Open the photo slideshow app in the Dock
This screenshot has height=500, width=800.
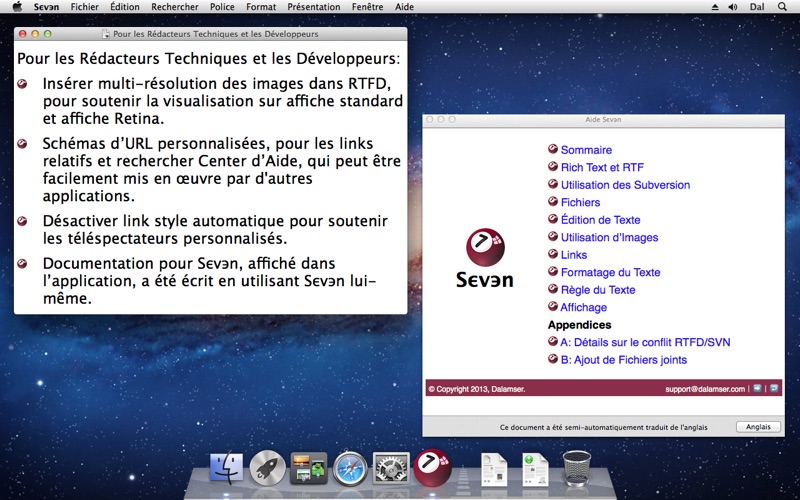[309, 468]
